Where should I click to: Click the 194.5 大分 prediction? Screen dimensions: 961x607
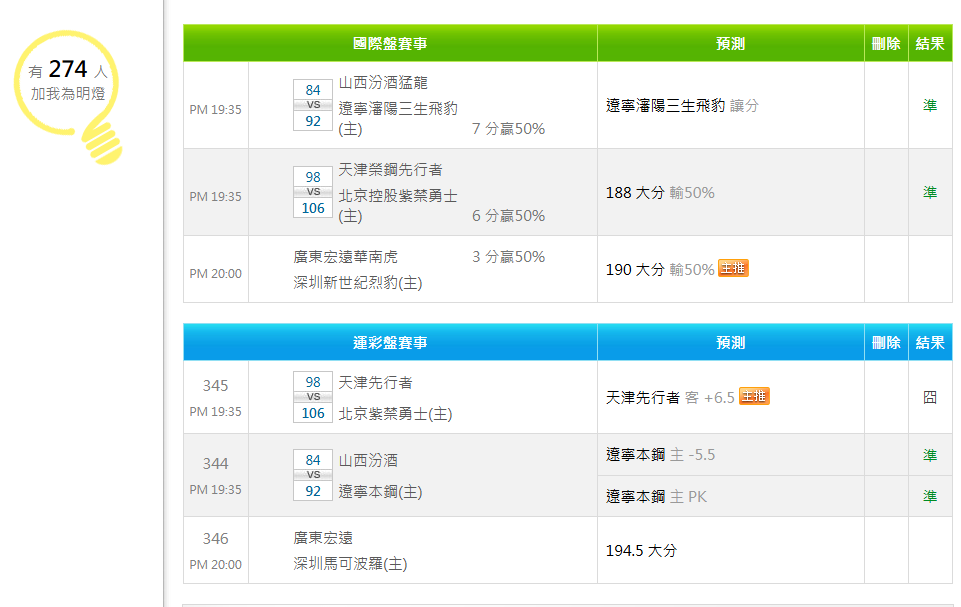(641, 551)
